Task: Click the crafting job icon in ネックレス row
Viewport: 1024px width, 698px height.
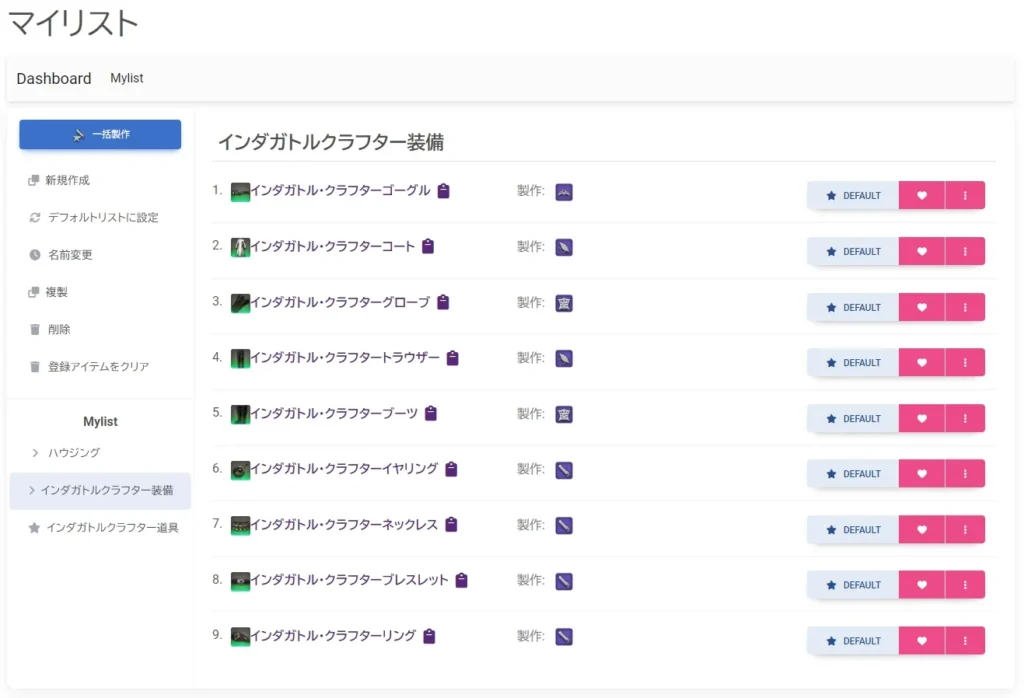Action: 564,526
